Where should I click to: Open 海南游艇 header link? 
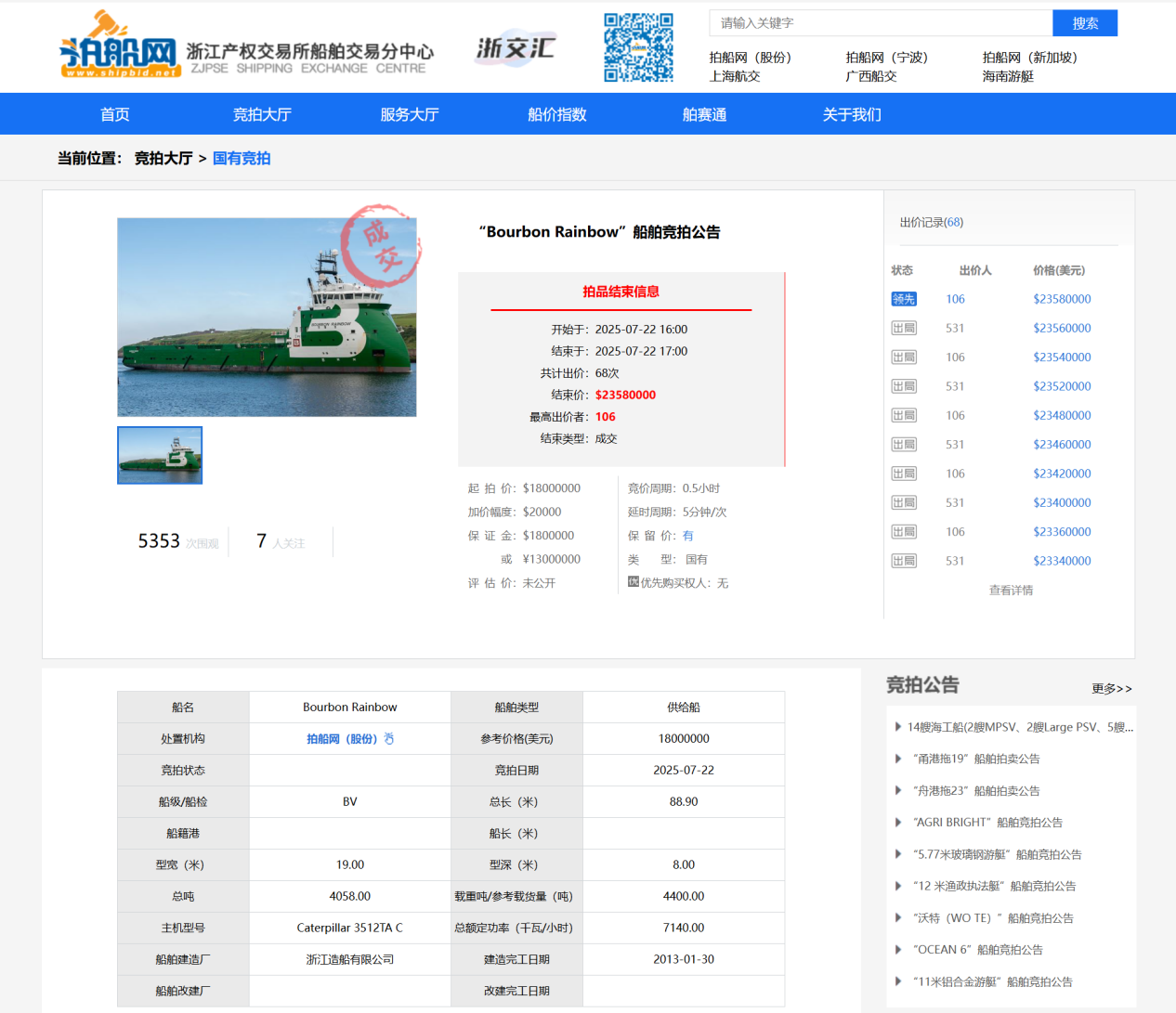pos(1008,76)
